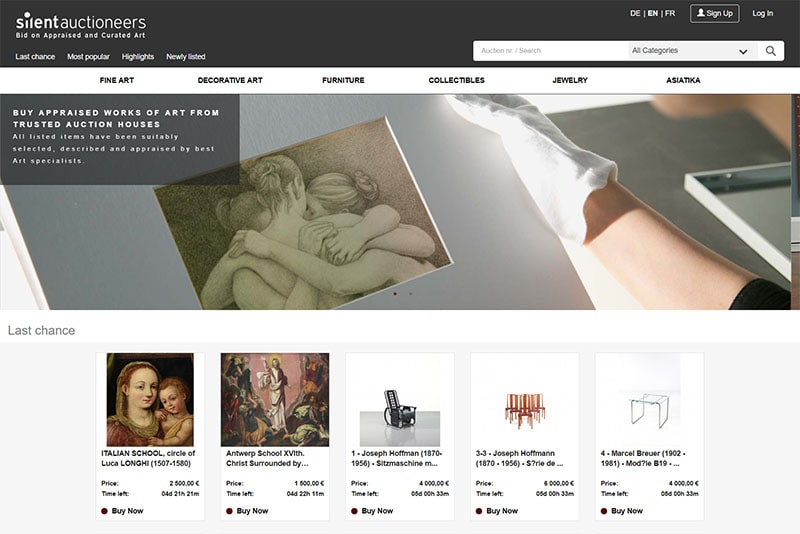Click Buy Now dot on Sitzmaschine item
The image size is (800, 534).
click(354, 511)
